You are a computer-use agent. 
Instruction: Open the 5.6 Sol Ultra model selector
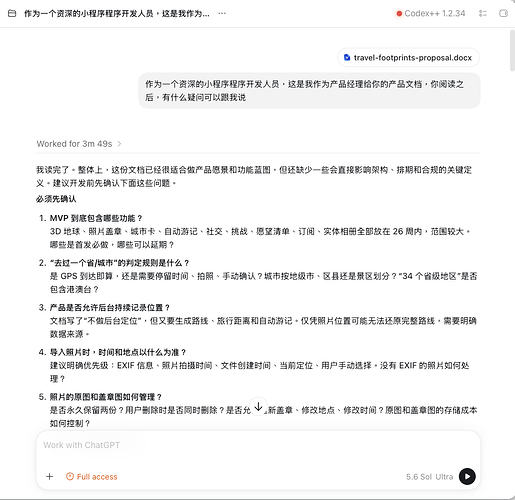coord(429,477)
